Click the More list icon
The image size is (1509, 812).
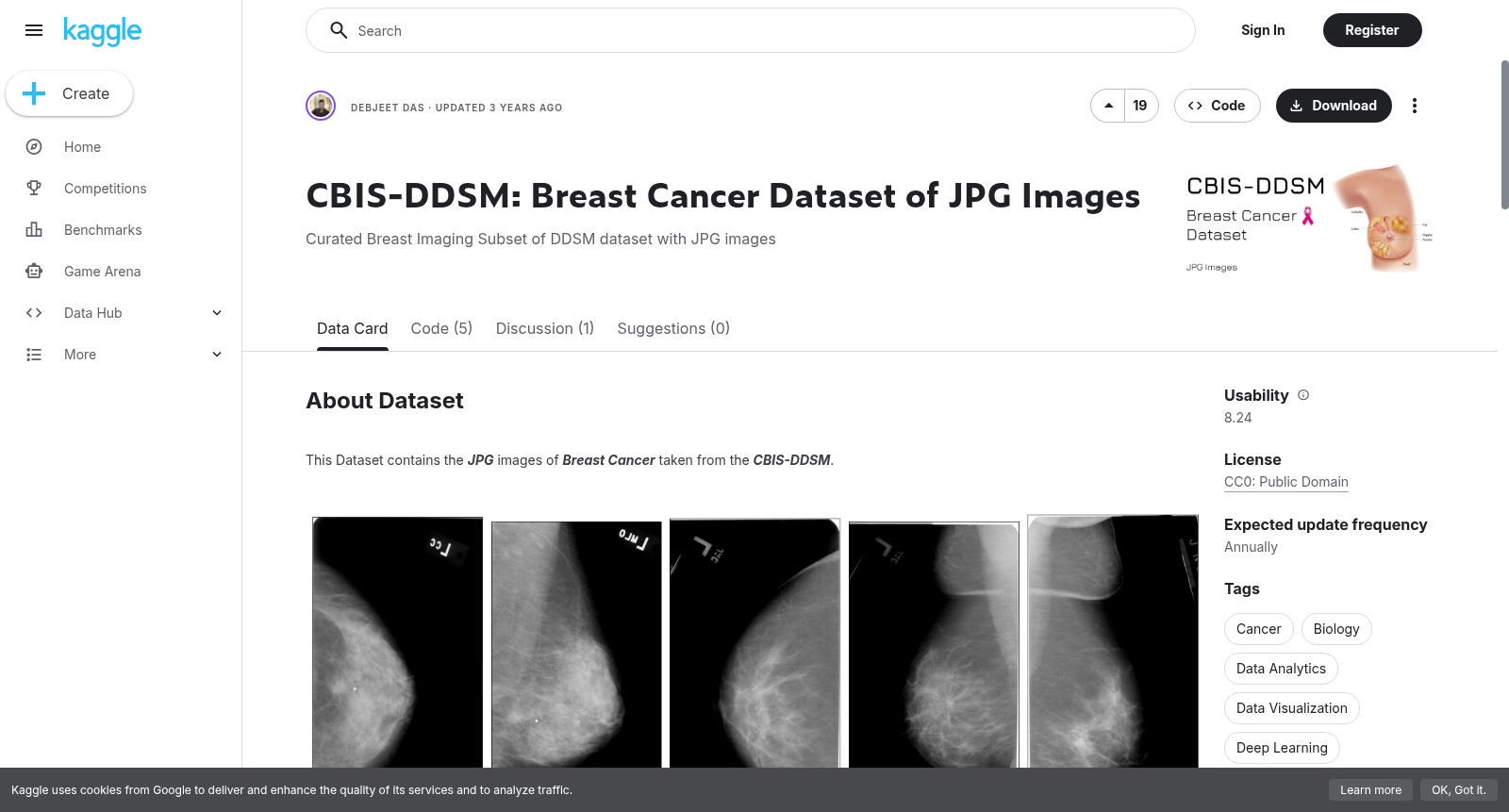coord(34,355)
